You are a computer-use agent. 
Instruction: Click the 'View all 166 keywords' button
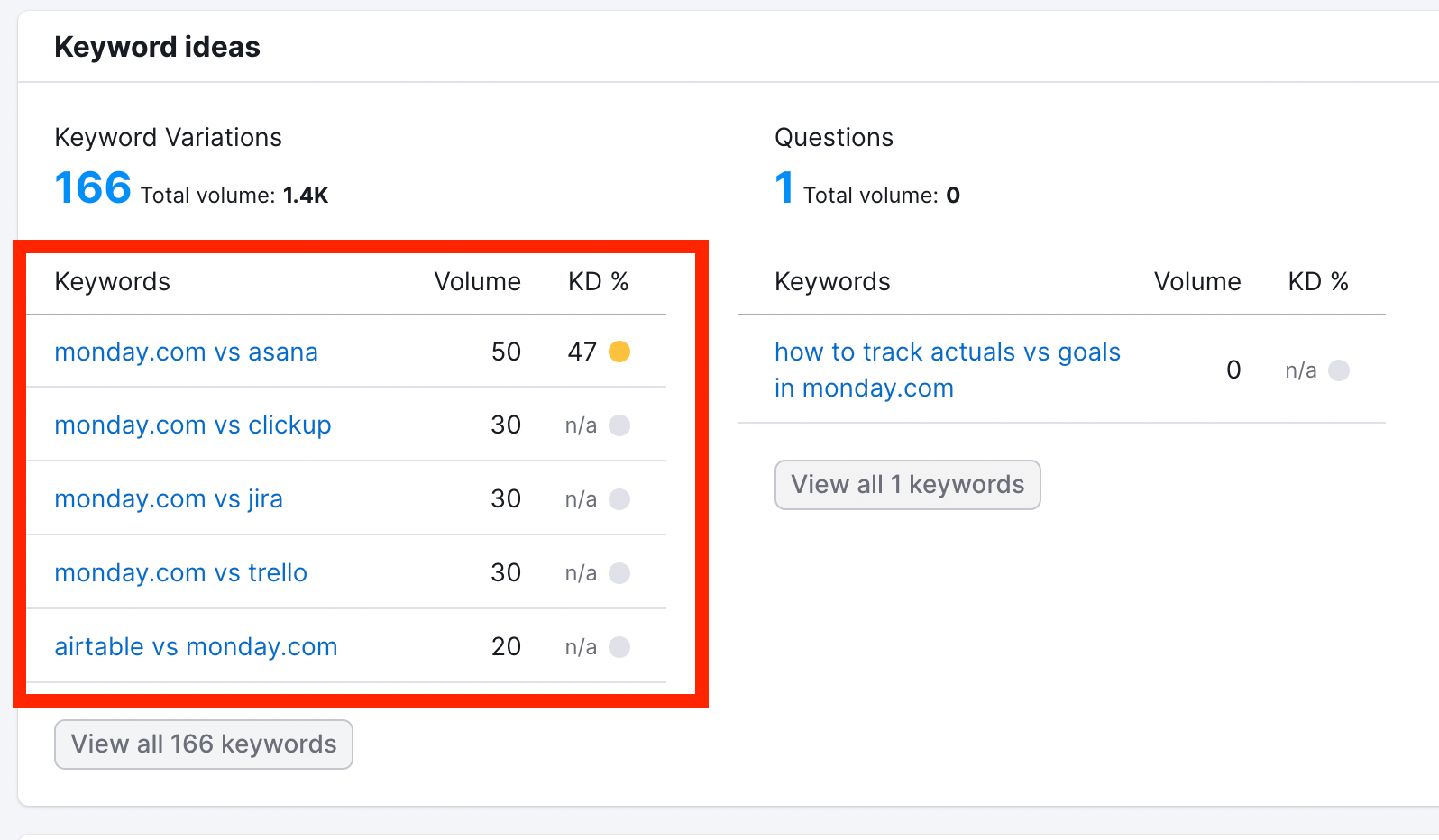point(204,744)
